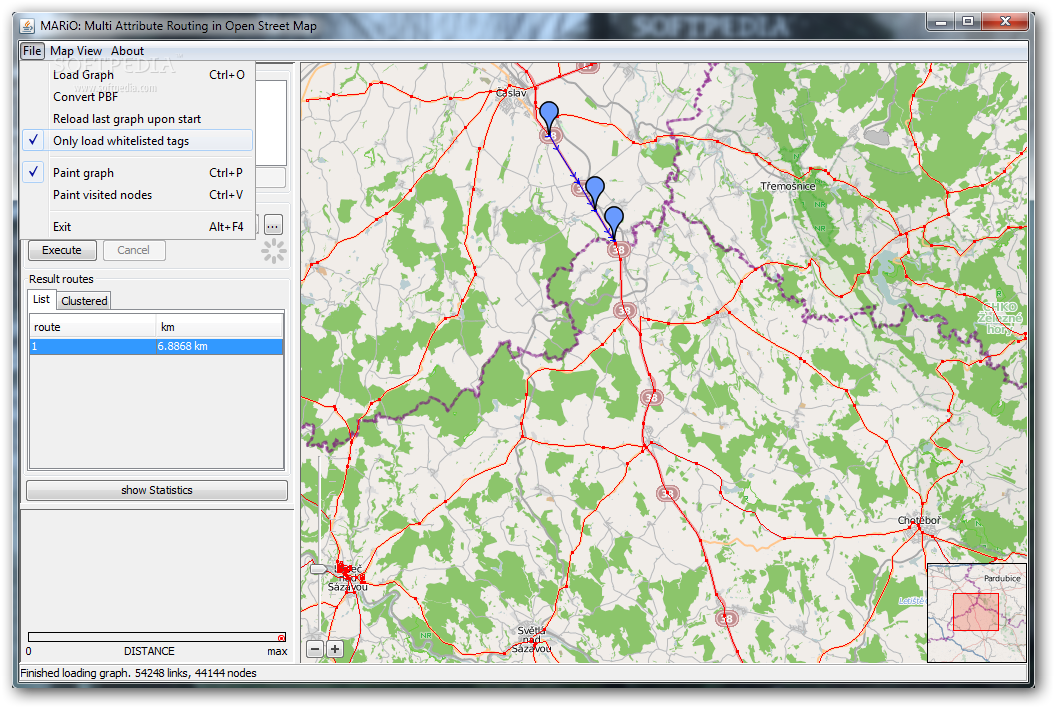1055x708 pixels.
Task: Click the km column header
Action: click(x=219, y=327)
